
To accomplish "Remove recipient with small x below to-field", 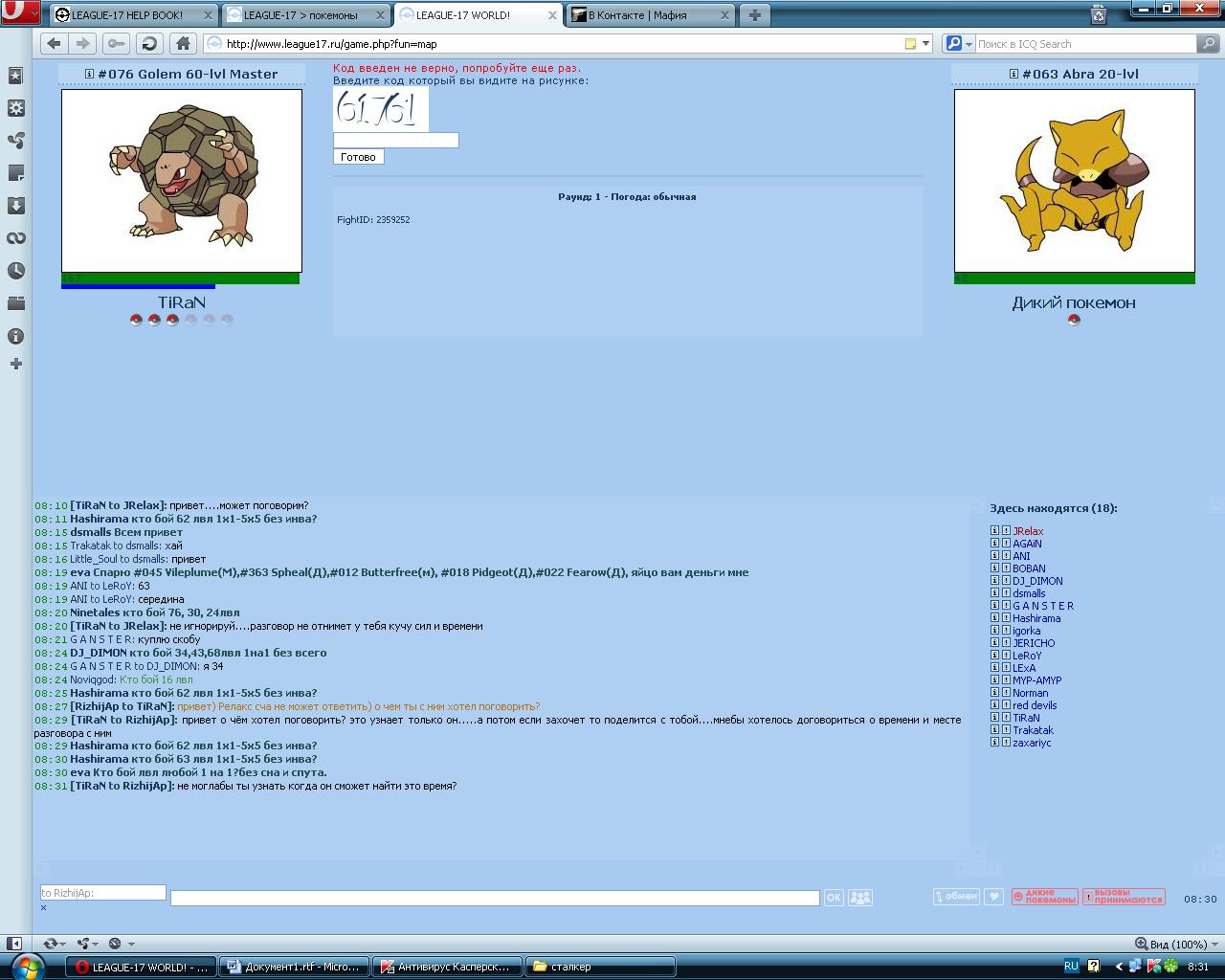I will (x=43, y=907).
